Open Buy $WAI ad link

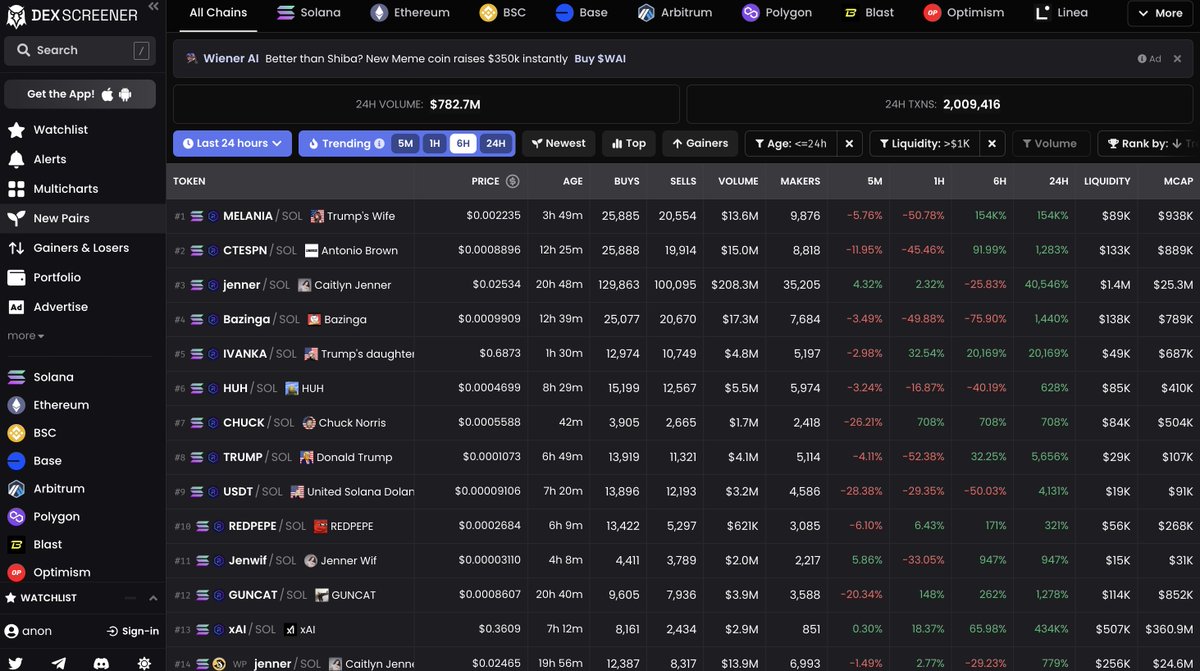click(600, 59)
